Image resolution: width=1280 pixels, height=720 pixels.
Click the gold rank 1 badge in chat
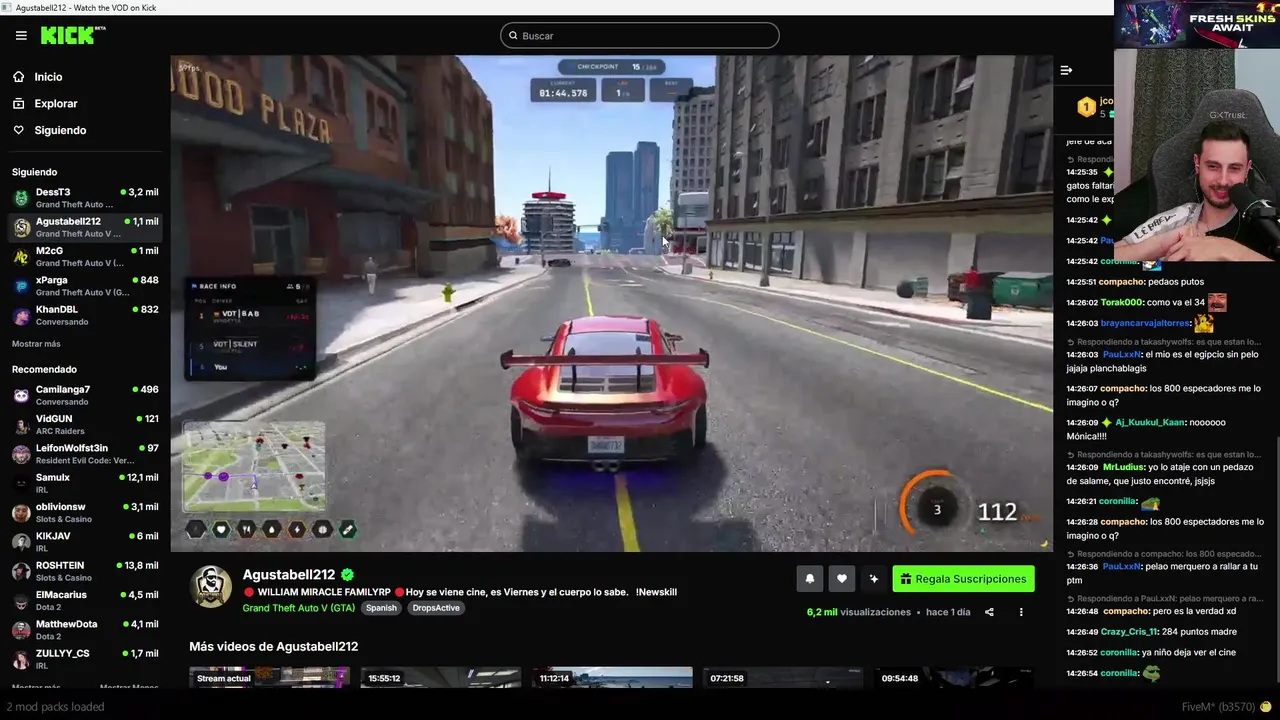(x=1086, y=106)
